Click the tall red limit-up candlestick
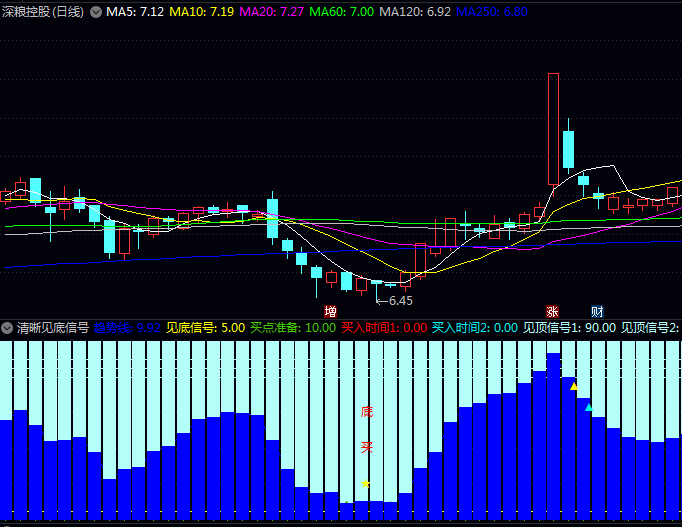Viewport: 682px width, 527px height. point(553,129)
